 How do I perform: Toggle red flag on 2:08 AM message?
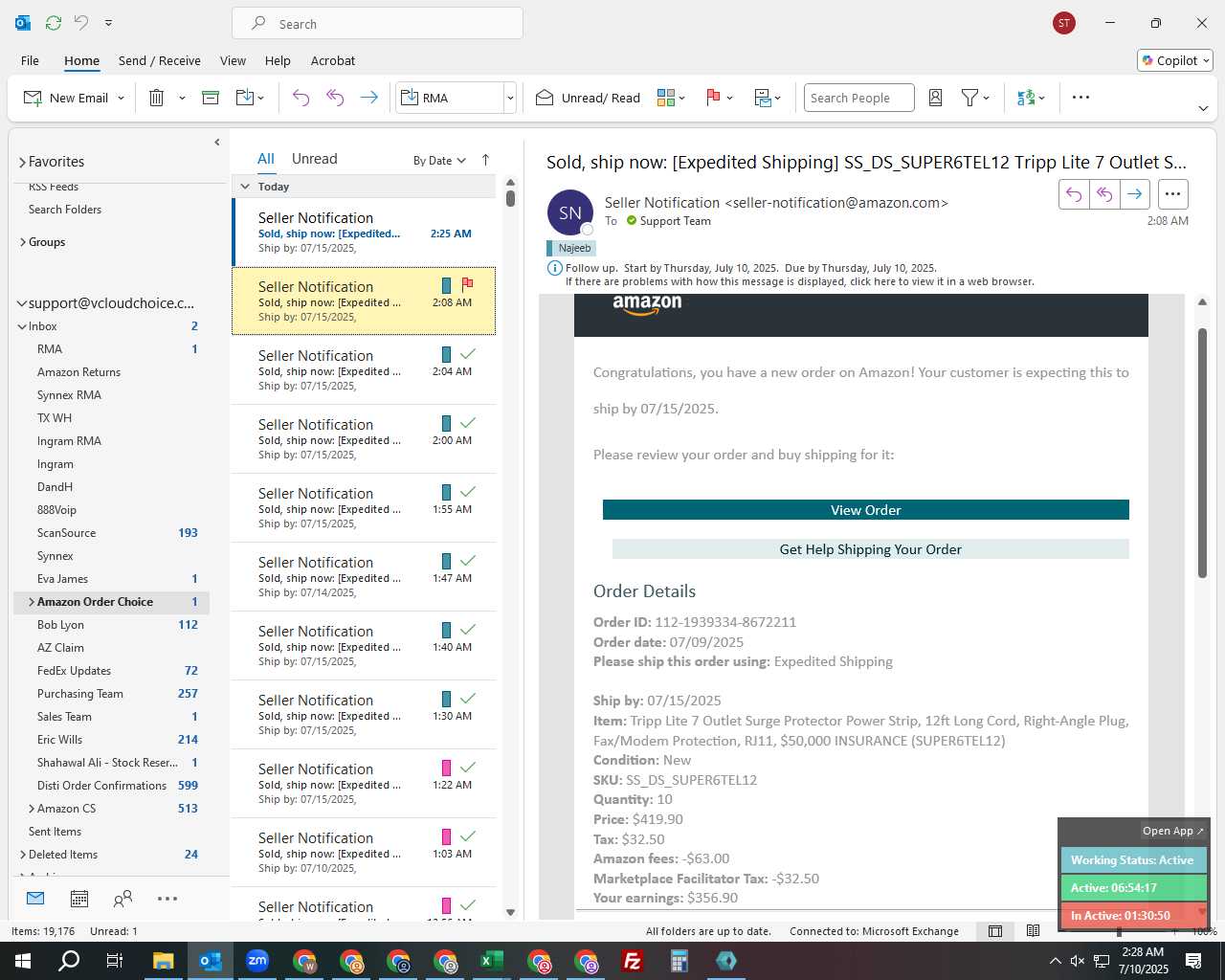click(x=467, y=284)
